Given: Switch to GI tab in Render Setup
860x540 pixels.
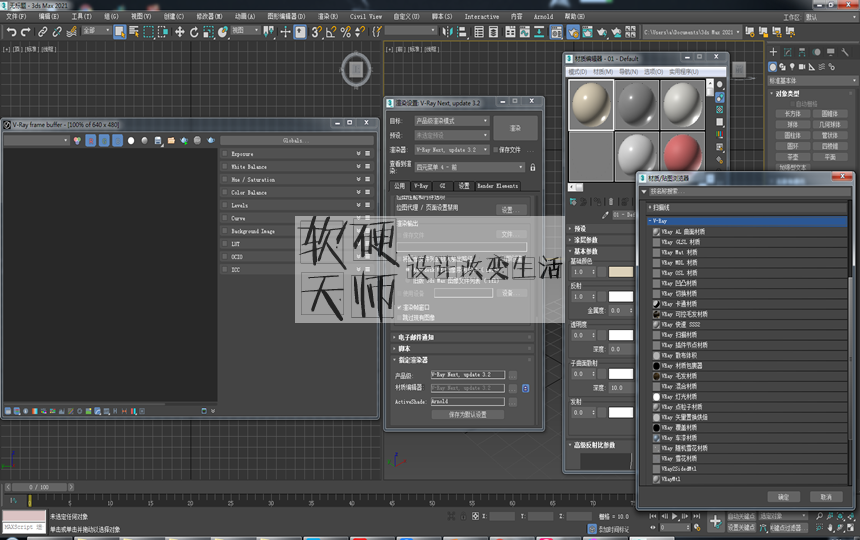Looking at the screenshot, I should point(443,186).
